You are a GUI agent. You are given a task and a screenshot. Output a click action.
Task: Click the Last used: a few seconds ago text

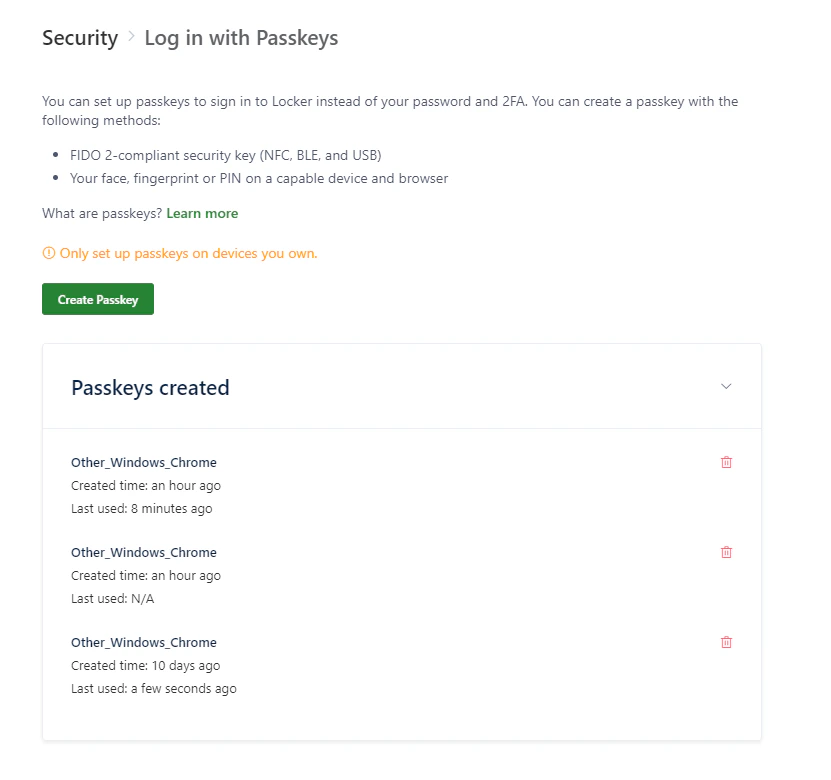(153, 688)
